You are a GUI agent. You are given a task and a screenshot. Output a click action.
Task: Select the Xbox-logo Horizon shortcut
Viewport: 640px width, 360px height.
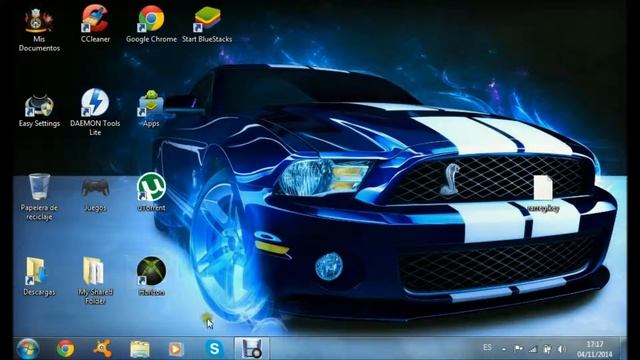(151, 276)
